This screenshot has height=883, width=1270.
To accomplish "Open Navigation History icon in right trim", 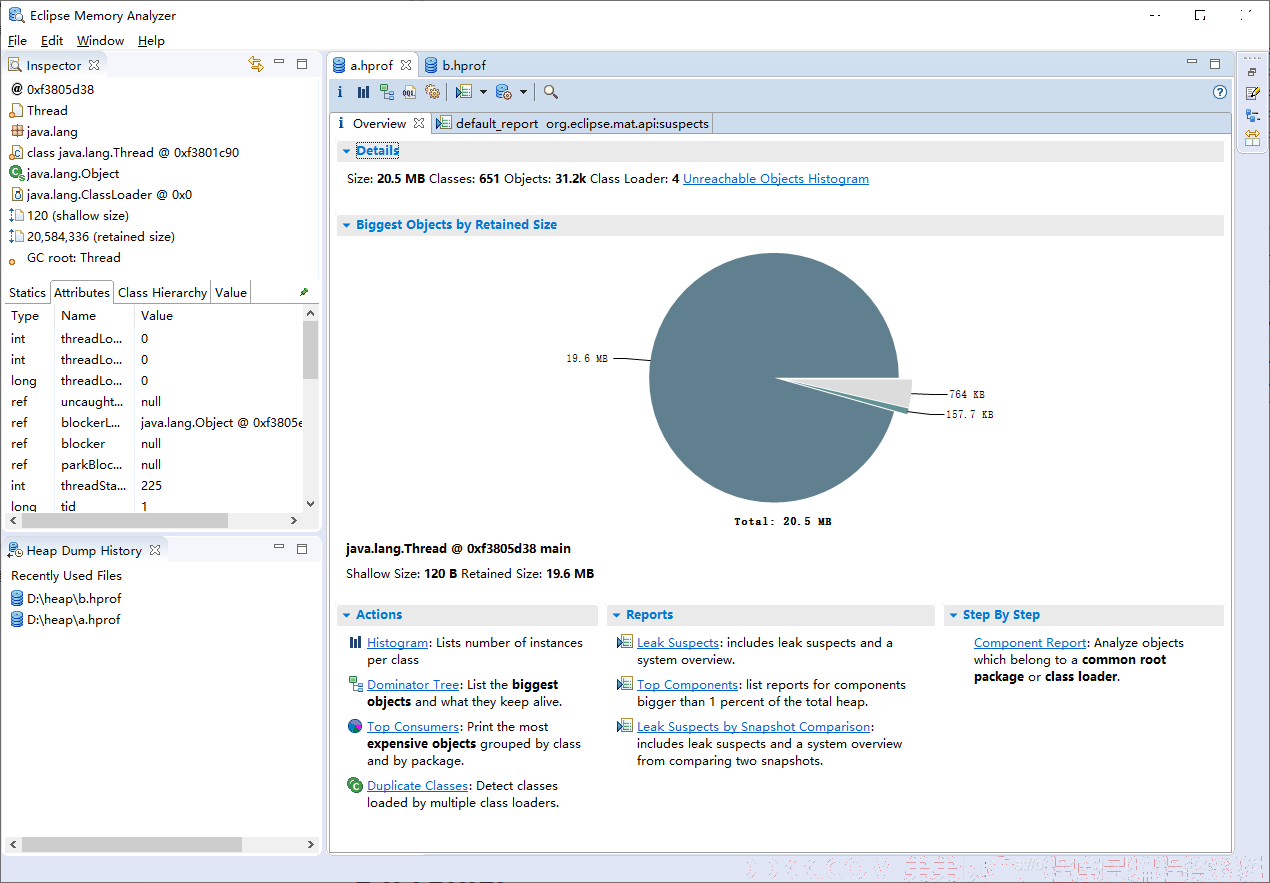I will [1252, 115].
